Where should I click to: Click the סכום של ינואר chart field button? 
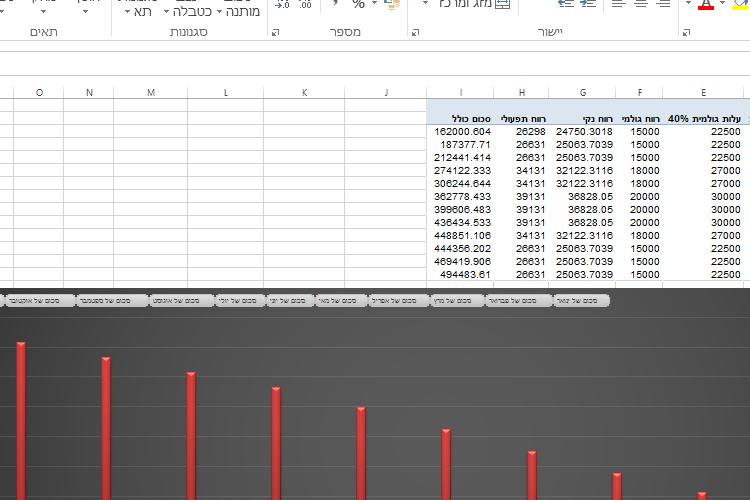pyautogui.click(x=582, y=300)
